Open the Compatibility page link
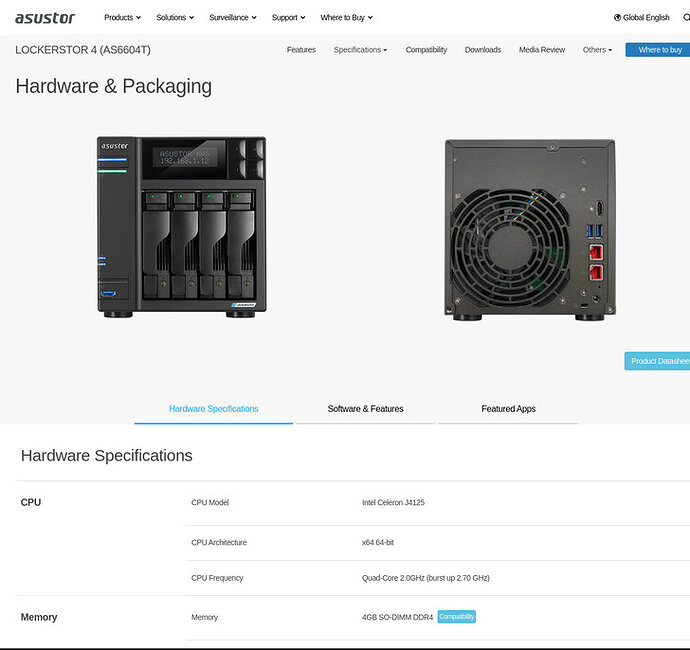Image resolution: width=690 pixels, height=650 pixels. pos(426,50)
